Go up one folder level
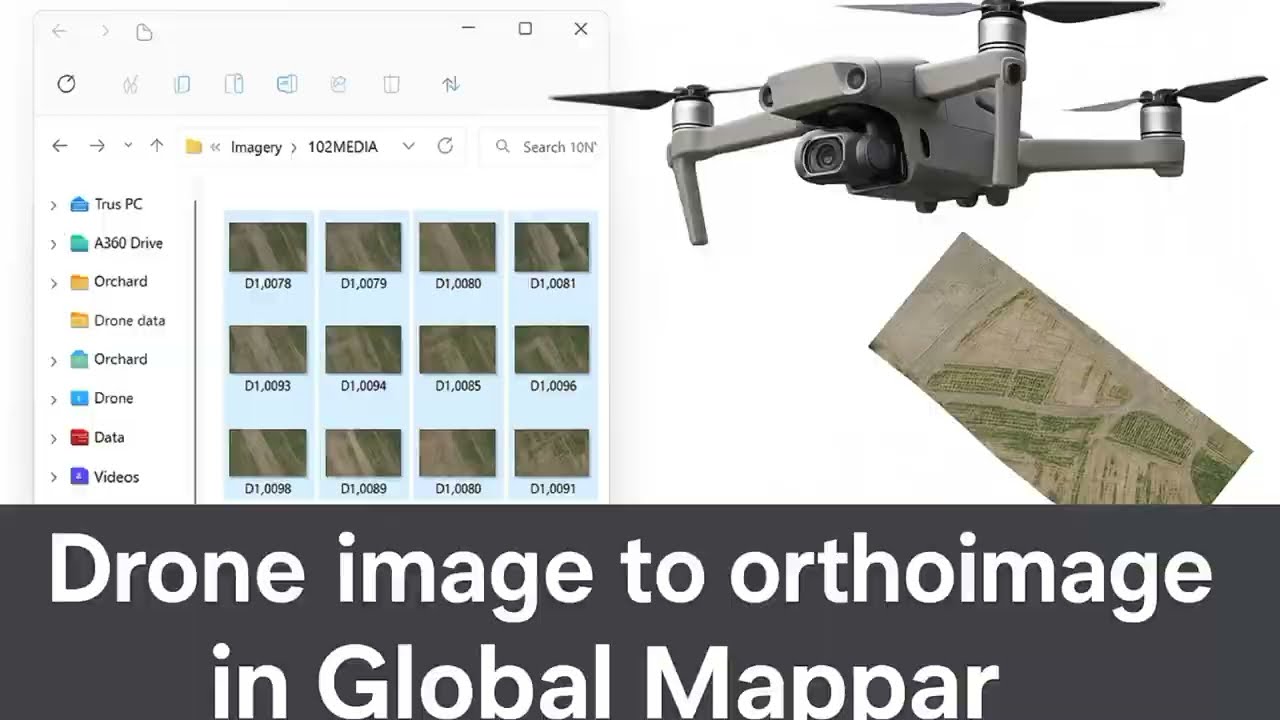The image size is (1280, 720). point(156,146)
